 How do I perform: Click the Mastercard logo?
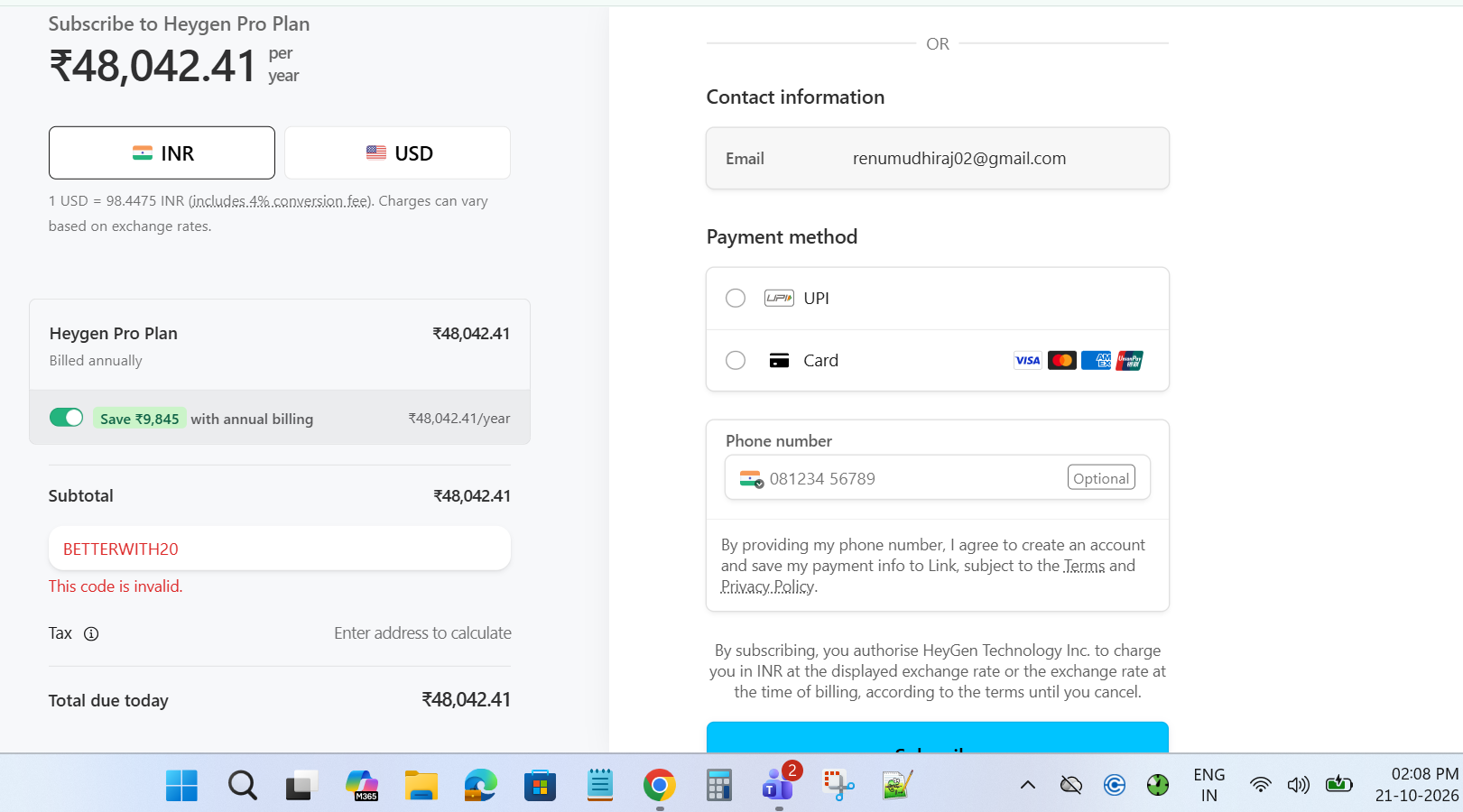click(1062, 360)
